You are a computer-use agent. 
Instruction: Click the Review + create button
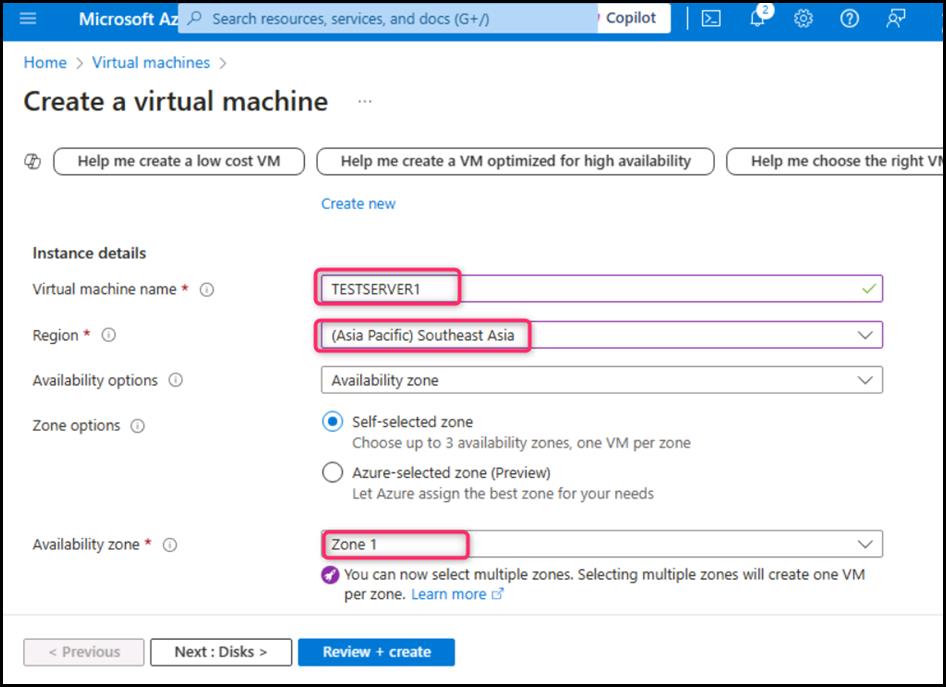(376, 652)
